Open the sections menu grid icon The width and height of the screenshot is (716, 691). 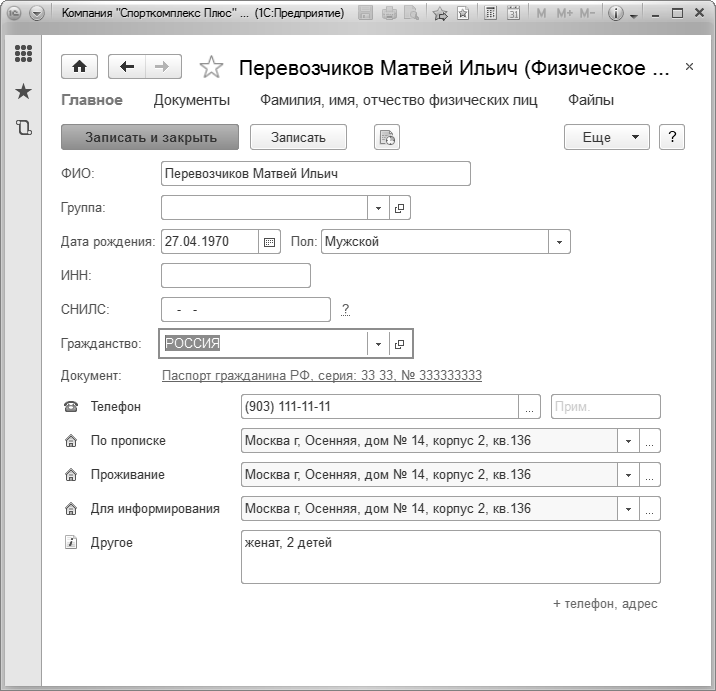tap(23, 55)
